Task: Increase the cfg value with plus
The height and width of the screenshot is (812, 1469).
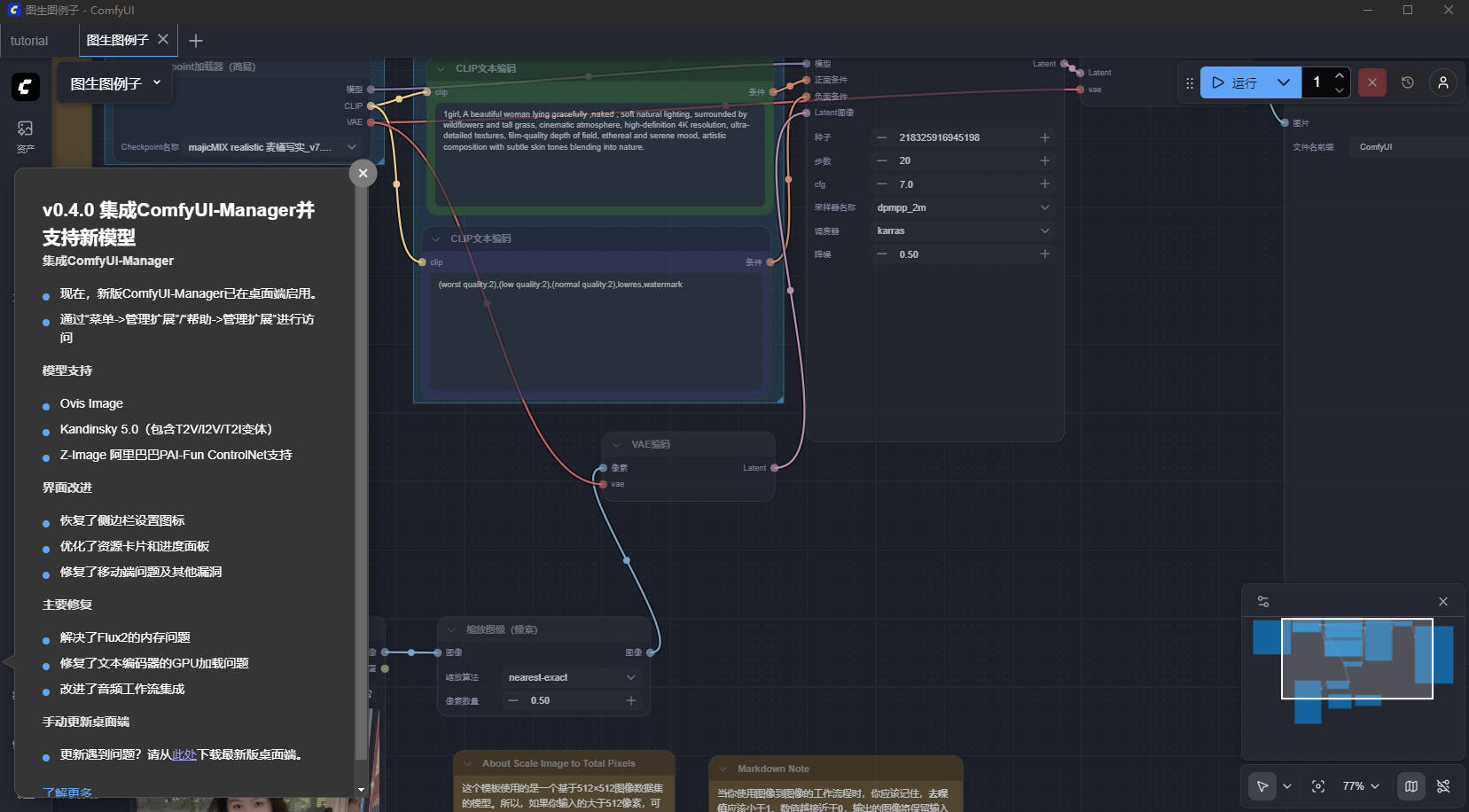Action: coord(1044,183)
